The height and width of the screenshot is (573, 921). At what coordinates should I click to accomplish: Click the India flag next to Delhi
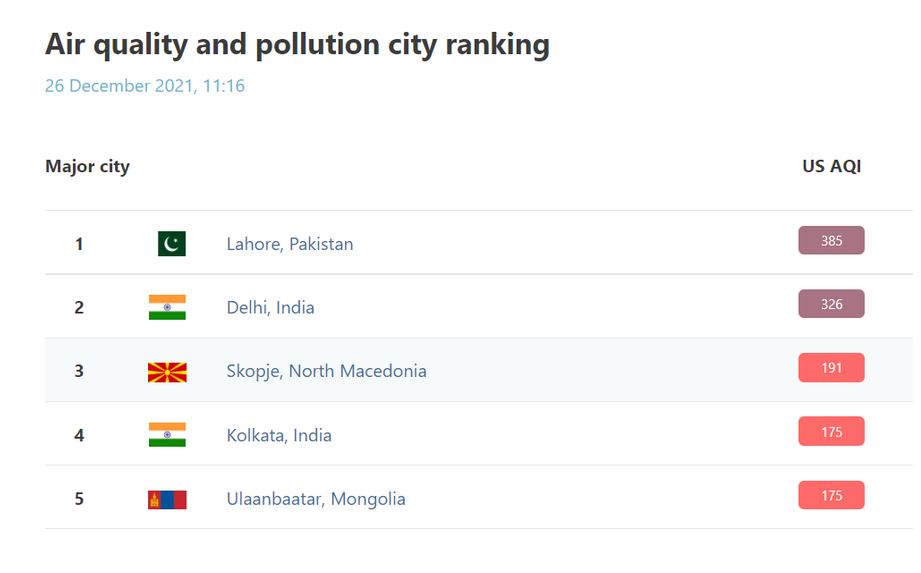click(167, 307)
